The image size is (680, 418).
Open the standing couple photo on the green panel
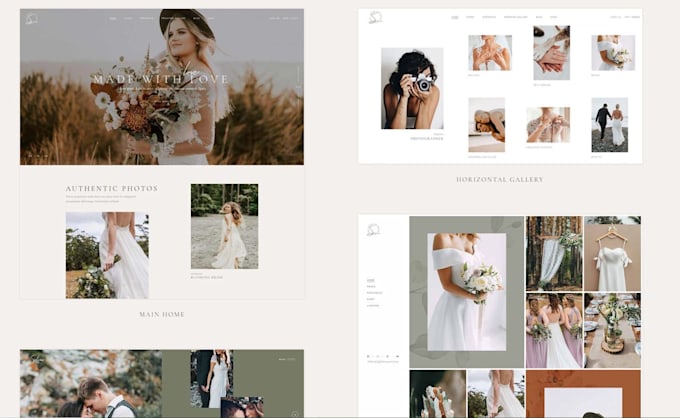click(x=212, y=379)
